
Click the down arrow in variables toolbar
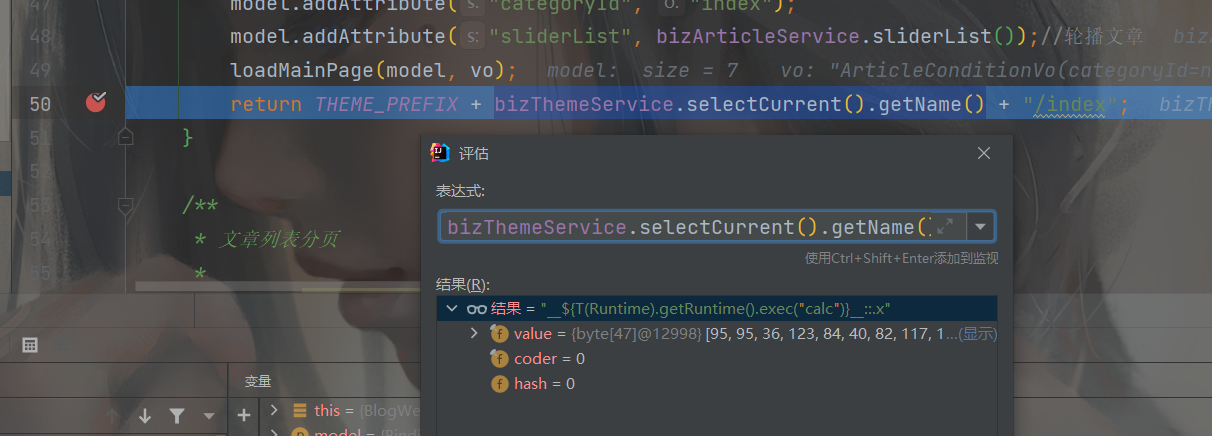pyautogui.click(x=145, y=415)
